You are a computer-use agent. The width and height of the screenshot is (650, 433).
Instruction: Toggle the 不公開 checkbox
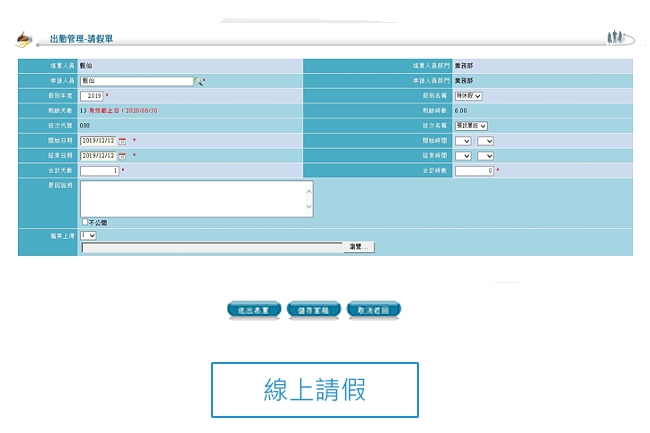(85, 222)
